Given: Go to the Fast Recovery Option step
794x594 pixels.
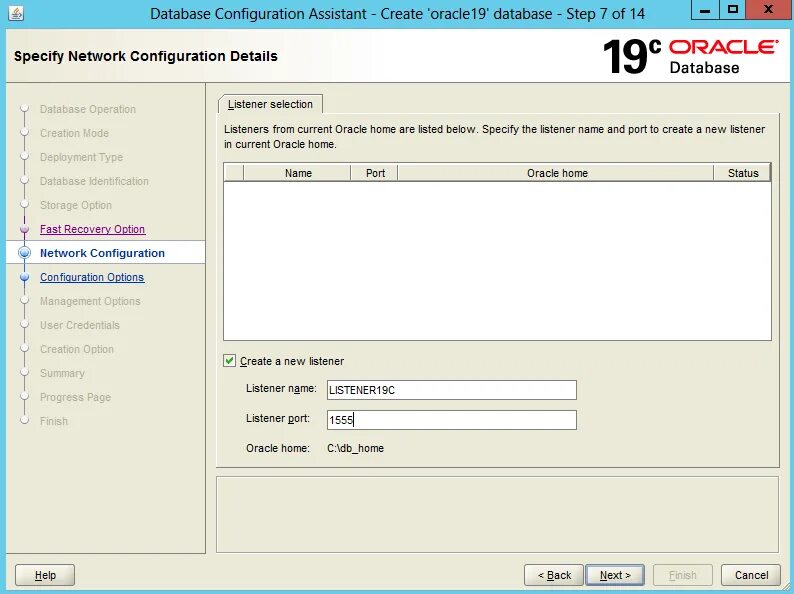Looking at the screenshot, I should (92, 229).
